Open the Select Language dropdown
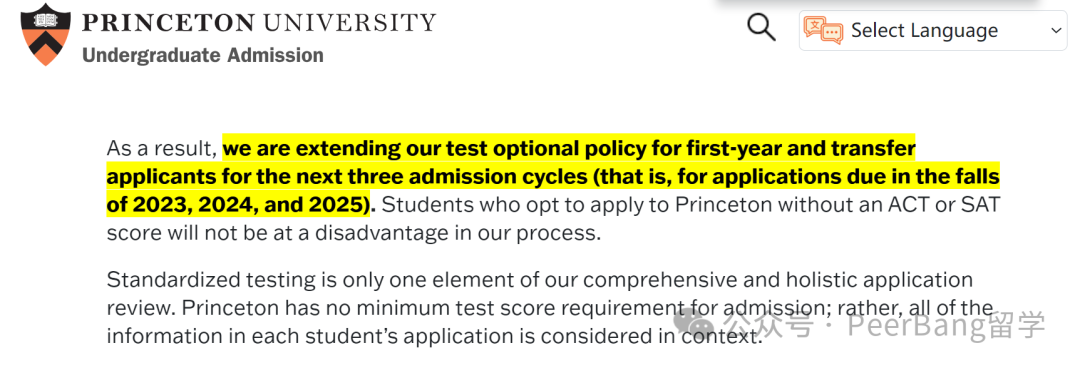 pyautogui.click(x=933, y=30)
